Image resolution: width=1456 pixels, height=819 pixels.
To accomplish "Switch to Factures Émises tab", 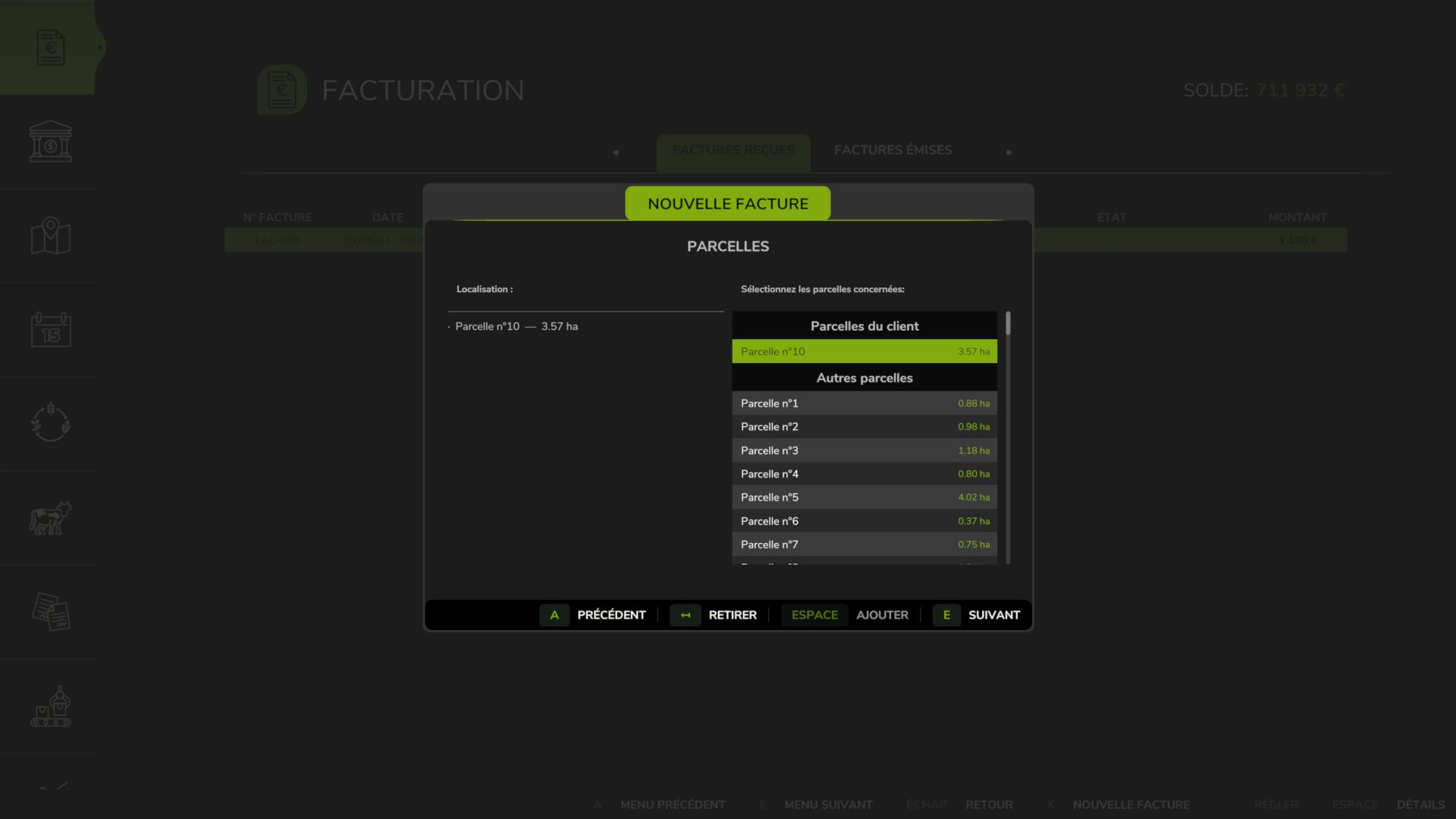I will pyautogui.click(x=893, y=150).
